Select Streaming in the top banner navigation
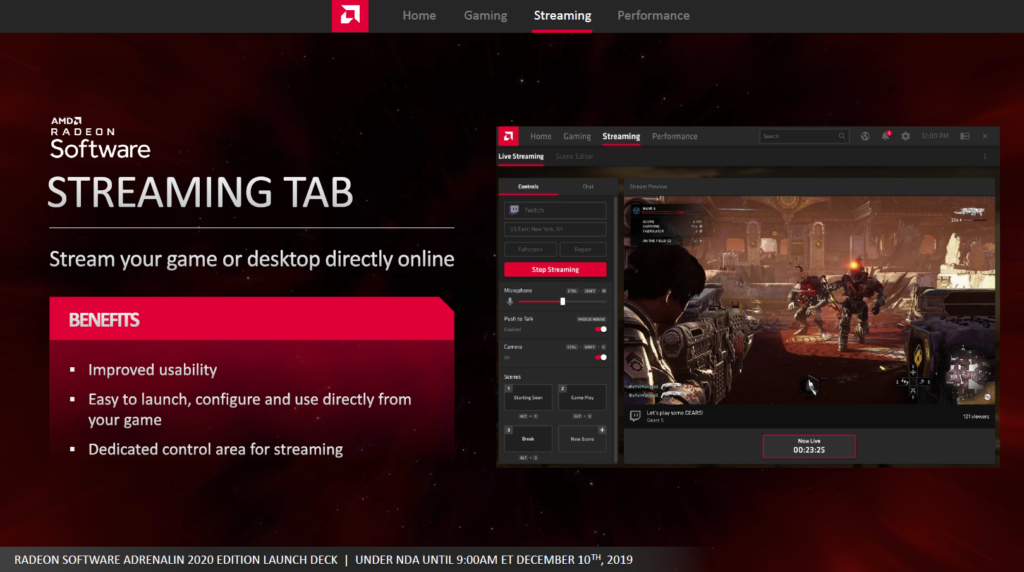This screenshot has height=572, width=1024. [562, 16]
